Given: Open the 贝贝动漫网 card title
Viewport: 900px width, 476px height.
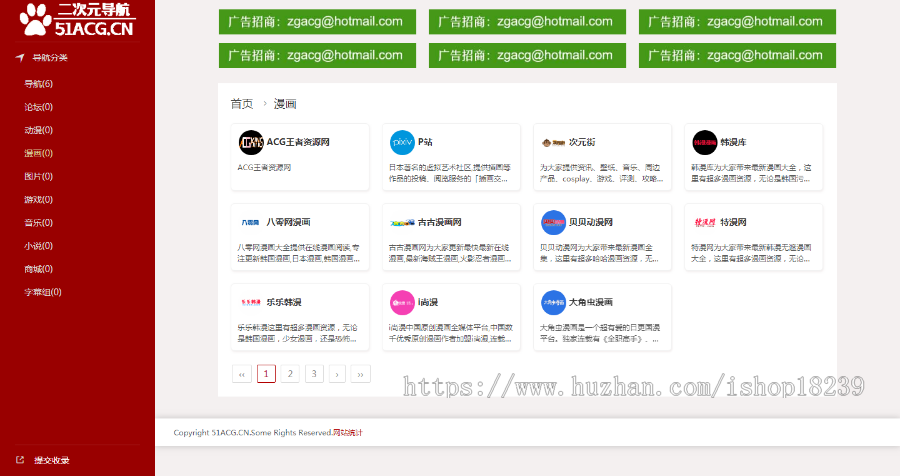Looking at the screenshot, I should (591, 222).
